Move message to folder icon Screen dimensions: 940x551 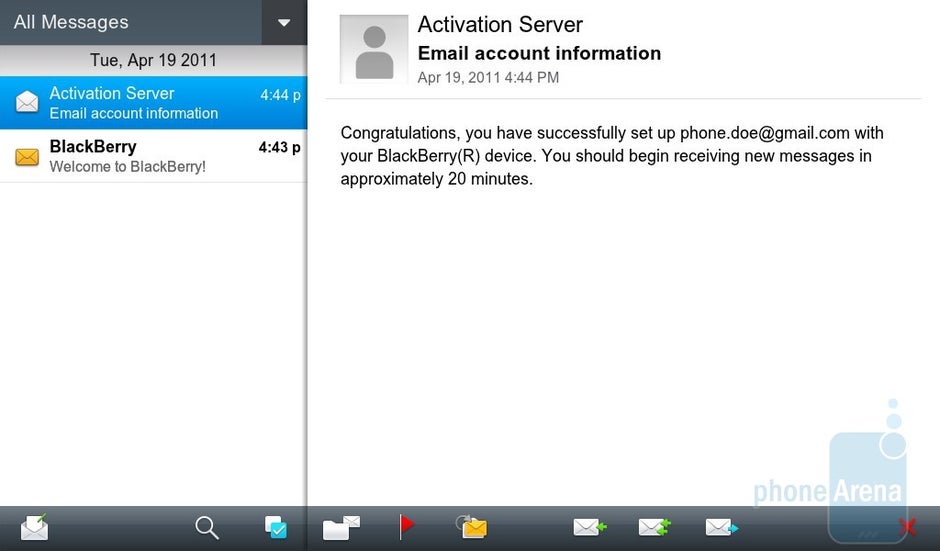[341, 527]
